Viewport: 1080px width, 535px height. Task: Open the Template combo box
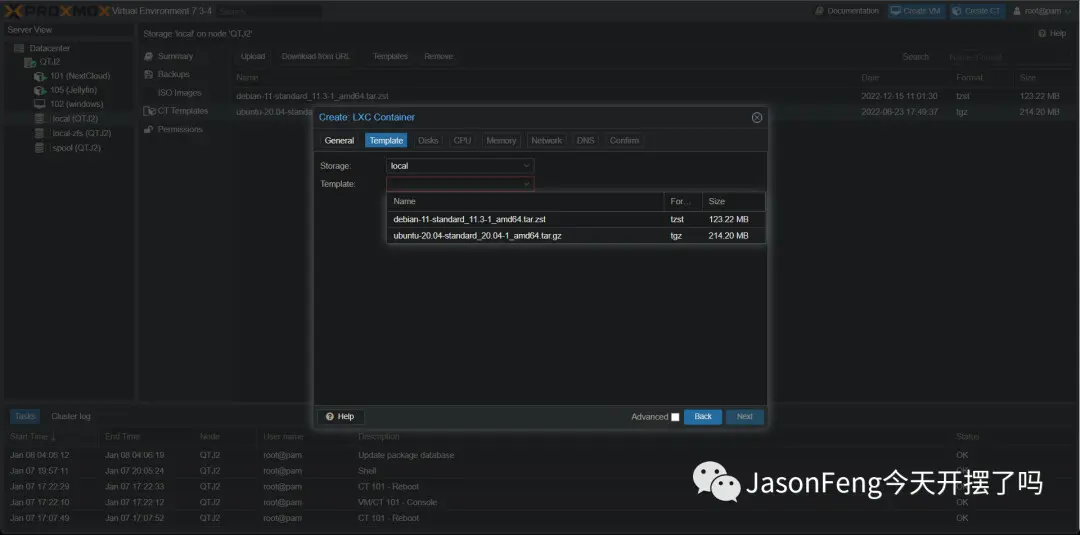pos(460,184)
